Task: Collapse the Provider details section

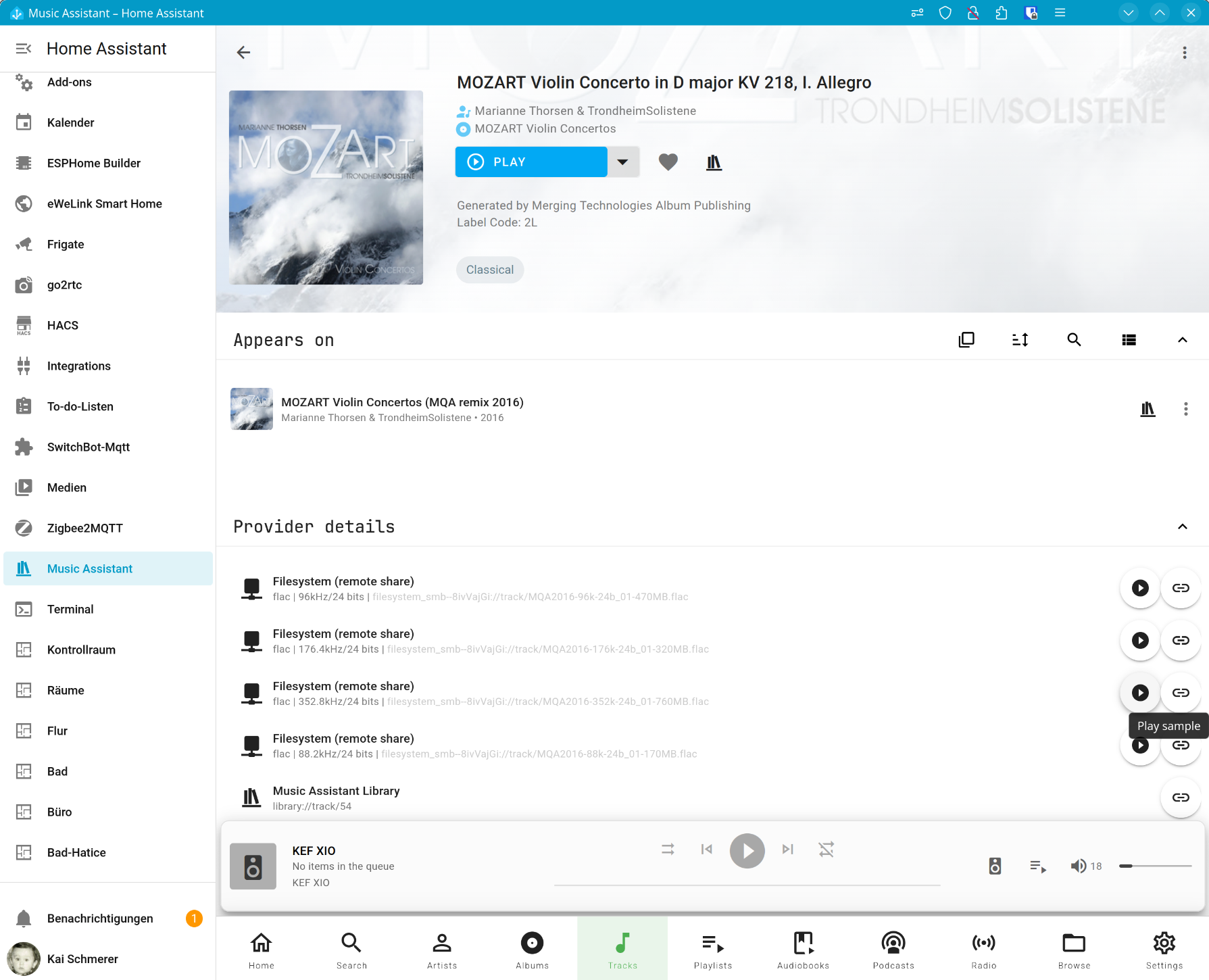Action: pyautogui.click(x=1183, y=526)
